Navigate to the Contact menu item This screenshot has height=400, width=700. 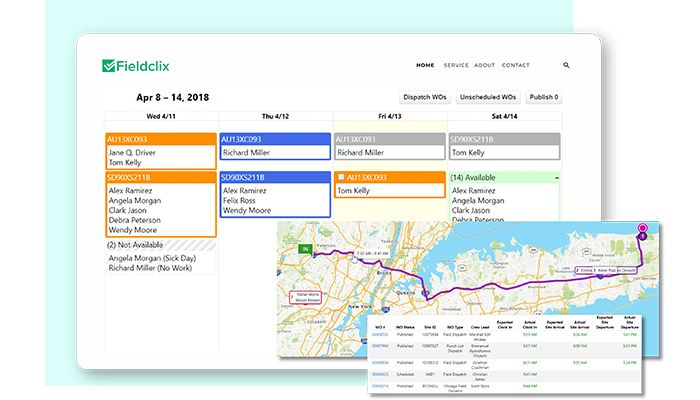point(516,65)
